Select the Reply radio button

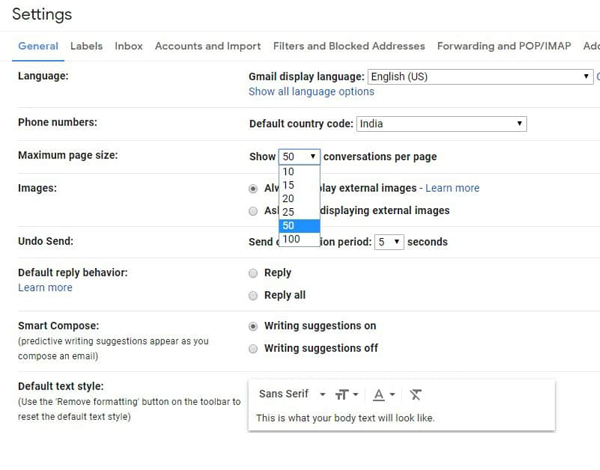253,273
